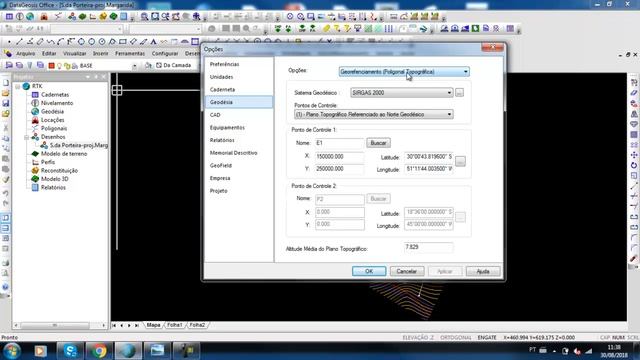Click the layer bulb visibility icon
640x360 pixels.
pyautogui.click(x=60, y=65)
